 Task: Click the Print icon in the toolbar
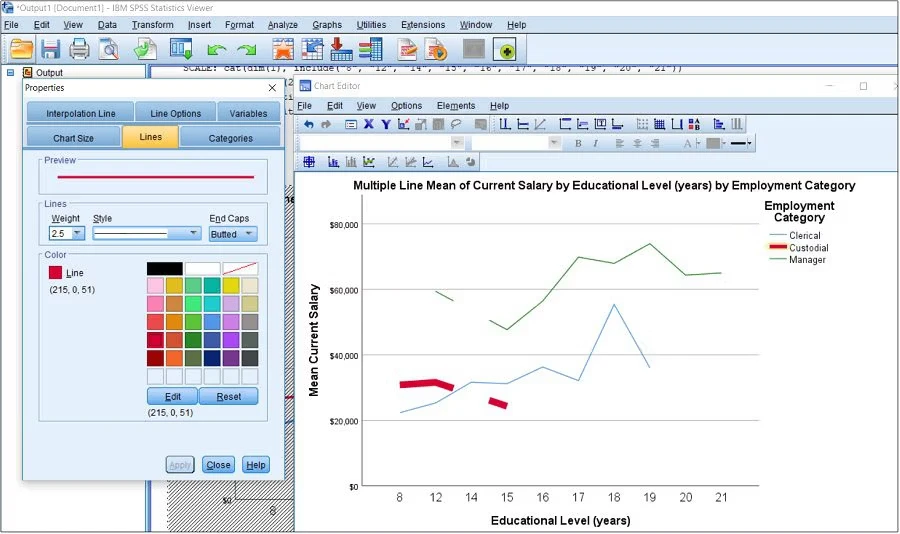(79, 49)
